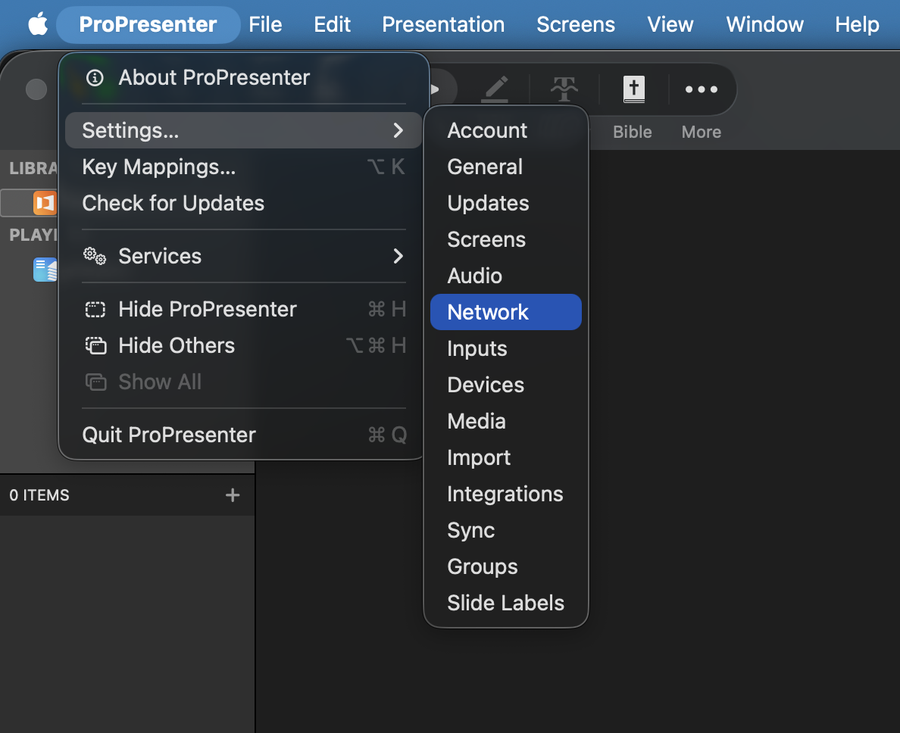Viewport: 900px width, 733px height.
Task: Open Sync settings
Action: point(506,530)
